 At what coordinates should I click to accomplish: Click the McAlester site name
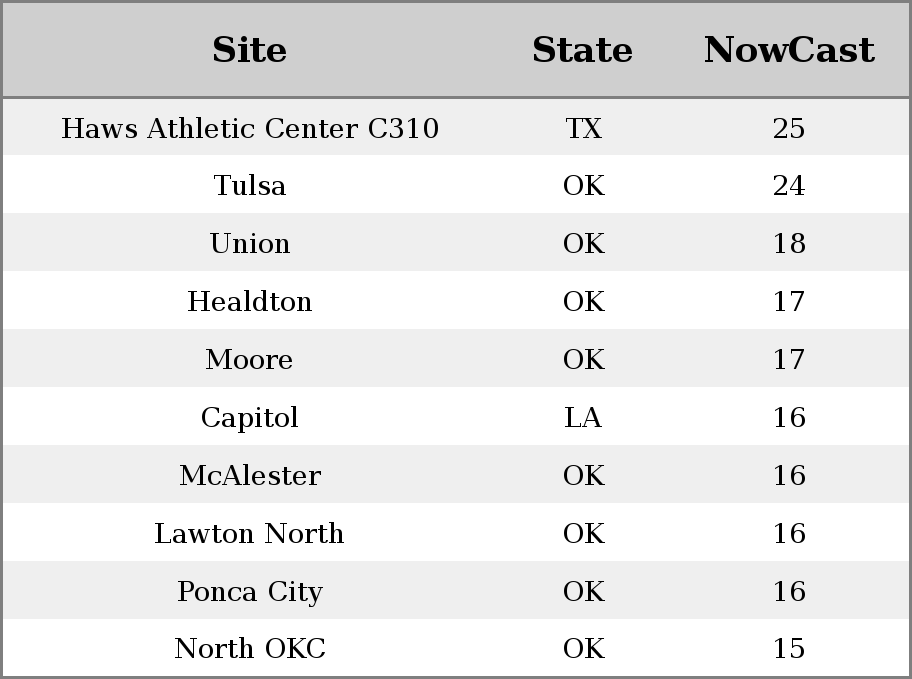click(x=250, y=475)
